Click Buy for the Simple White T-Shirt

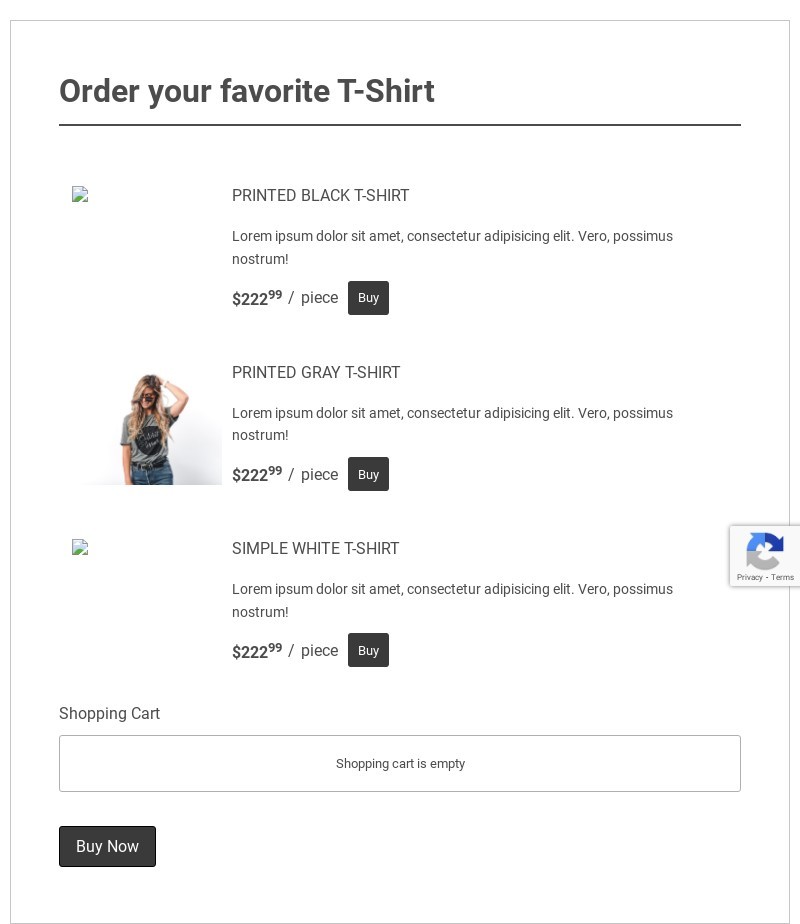[x=368, y=650]
